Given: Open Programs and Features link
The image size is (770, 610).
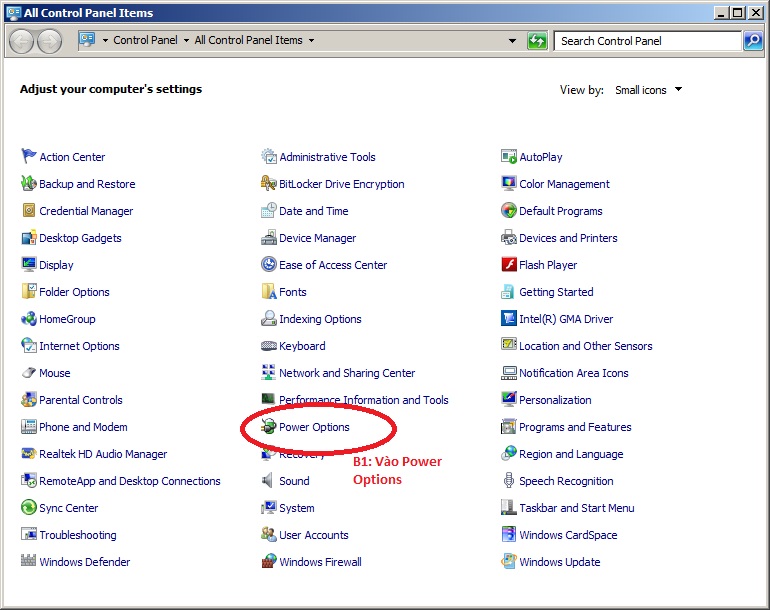Looking at the screenshot, I should pyautogui.click(x=575, y=427).
